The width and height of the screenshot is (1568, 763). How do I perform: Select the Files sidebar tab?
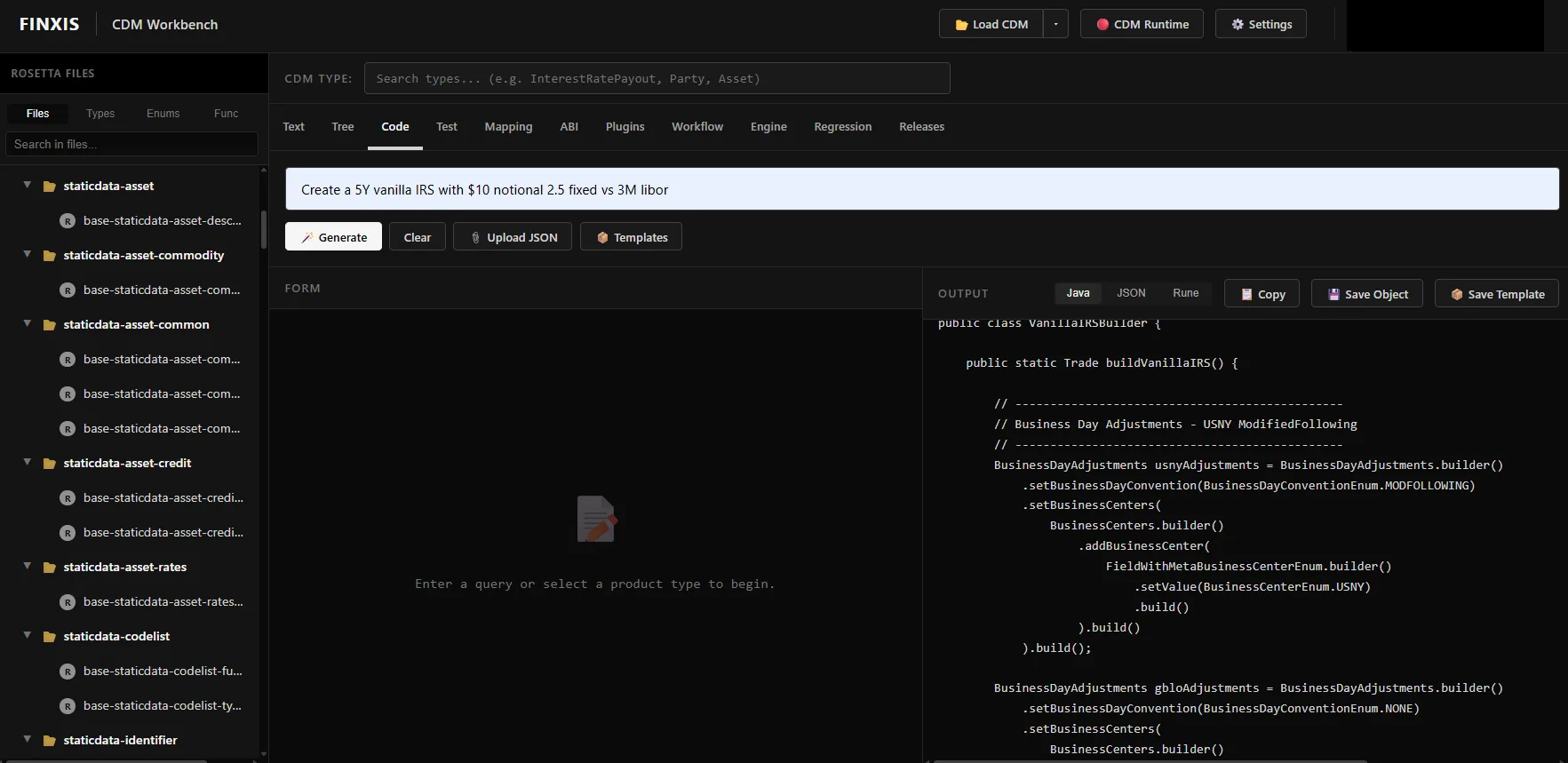(x=37, y=114)
